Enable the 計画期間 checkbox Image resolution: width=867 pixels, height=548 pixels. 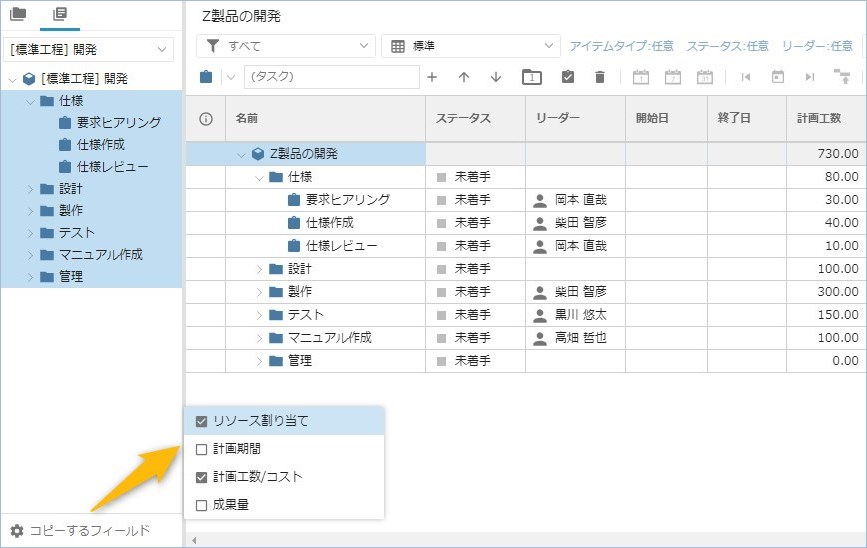201,449
